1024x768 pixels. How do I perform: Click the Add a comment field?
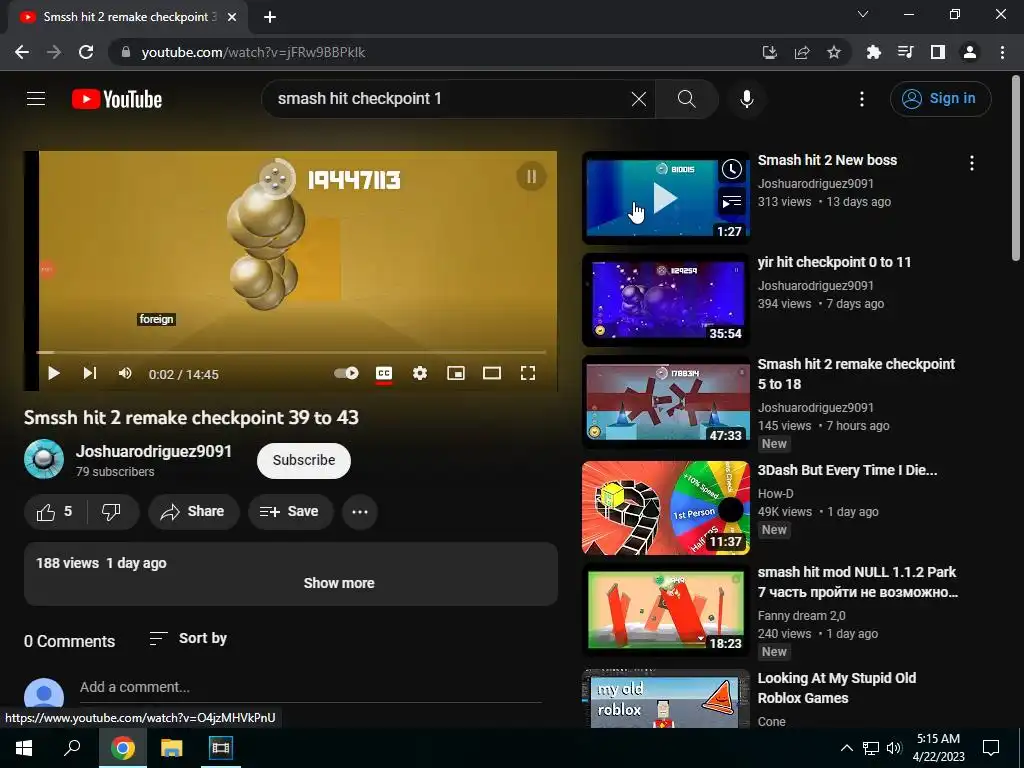[x=310, y=687]
